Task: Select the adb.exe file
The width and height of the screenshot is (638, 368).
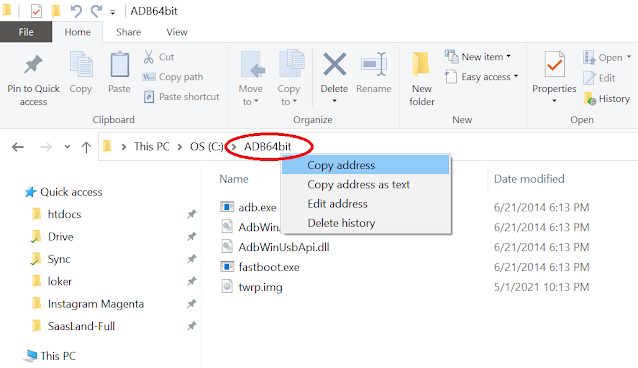Action: [x=249, y=207]
